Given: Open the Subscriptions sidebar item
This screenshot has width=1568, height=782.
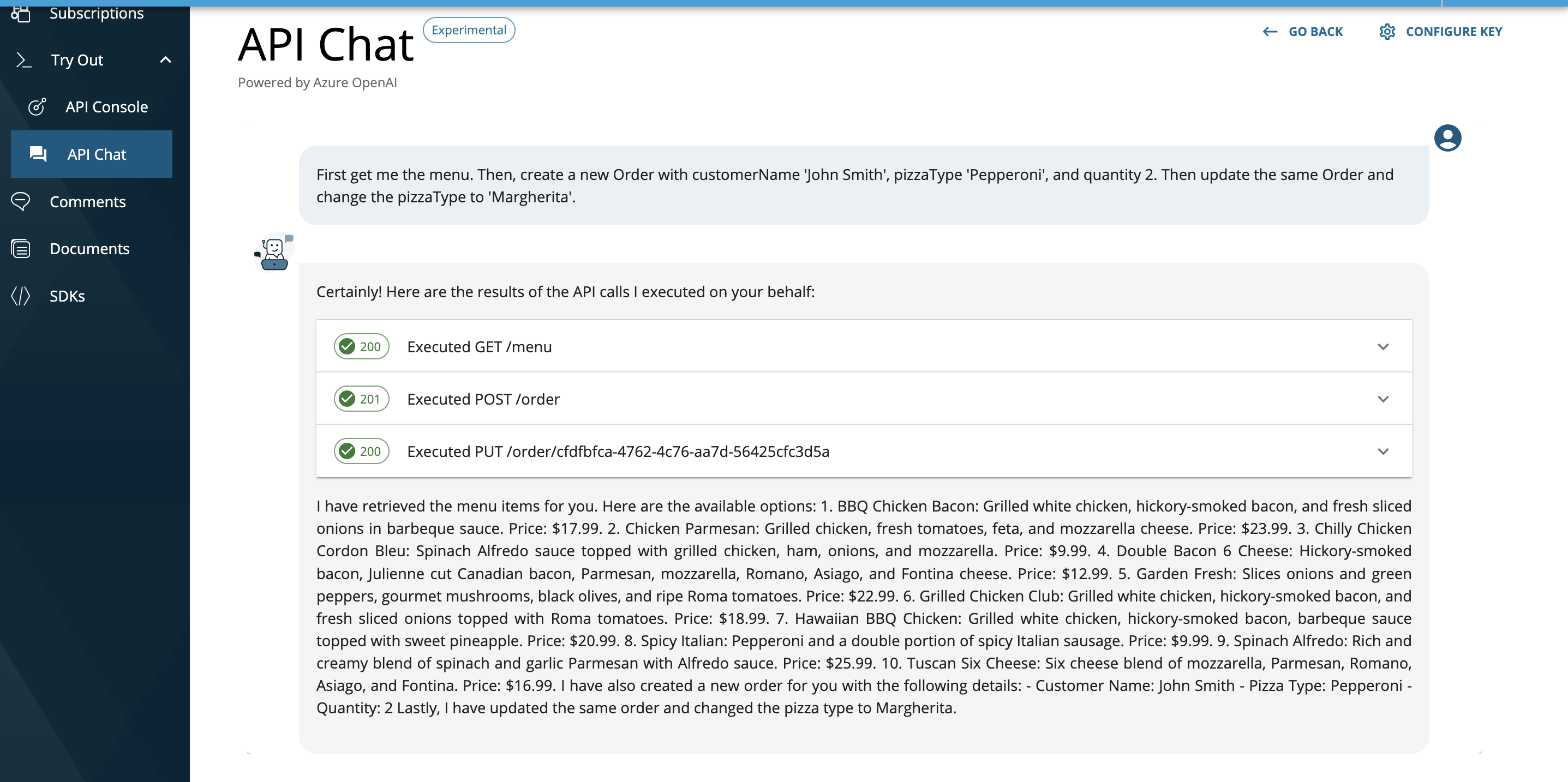Looking at the screenshot, I should point(96,14).
